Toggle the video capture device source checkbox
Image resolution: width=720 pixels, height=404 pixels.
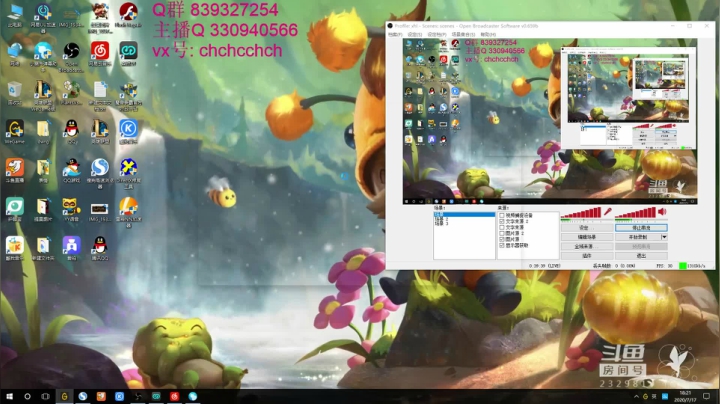point(502,215)
